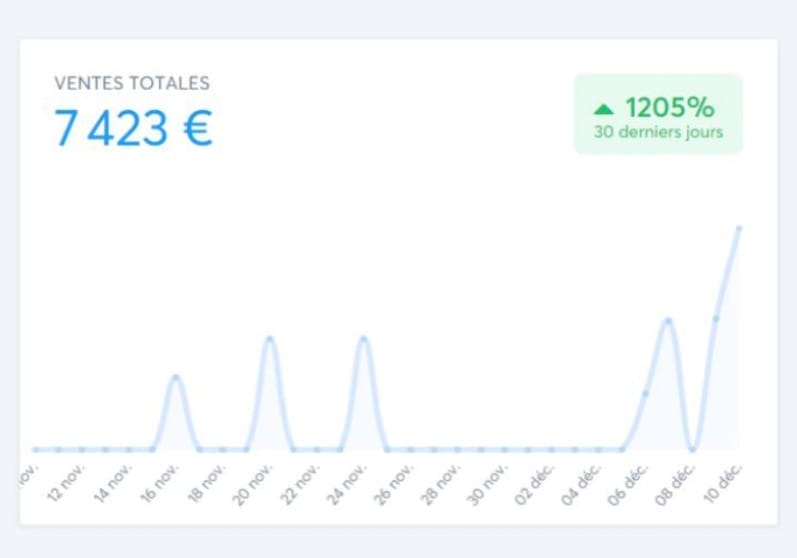Click the "22 nov." axis label
The height and width of the screenshot is (558, 797).
click(306, 482)
